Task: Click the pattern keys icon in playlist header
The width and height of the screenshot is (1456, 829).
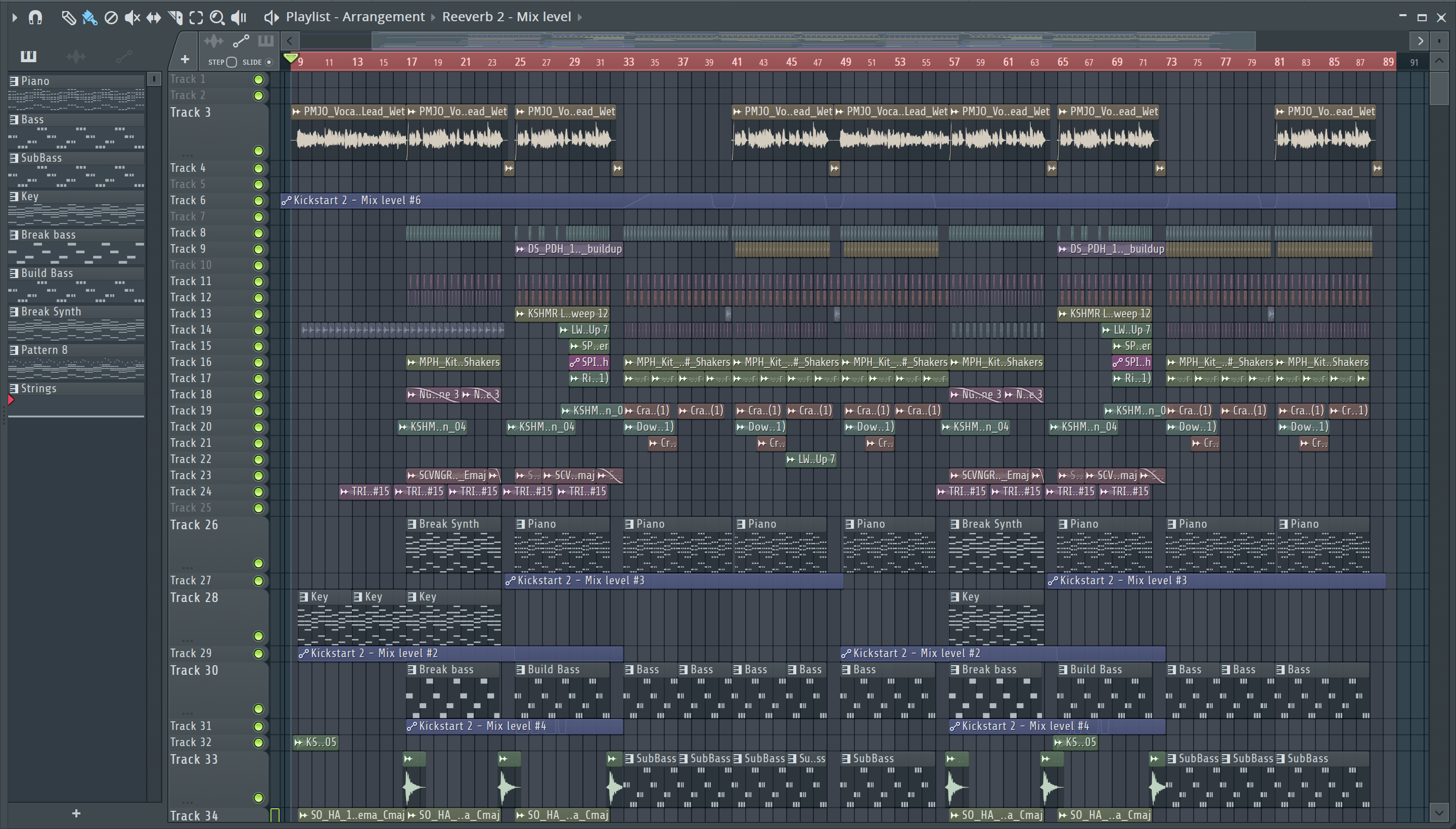Action: coord(265,41)
